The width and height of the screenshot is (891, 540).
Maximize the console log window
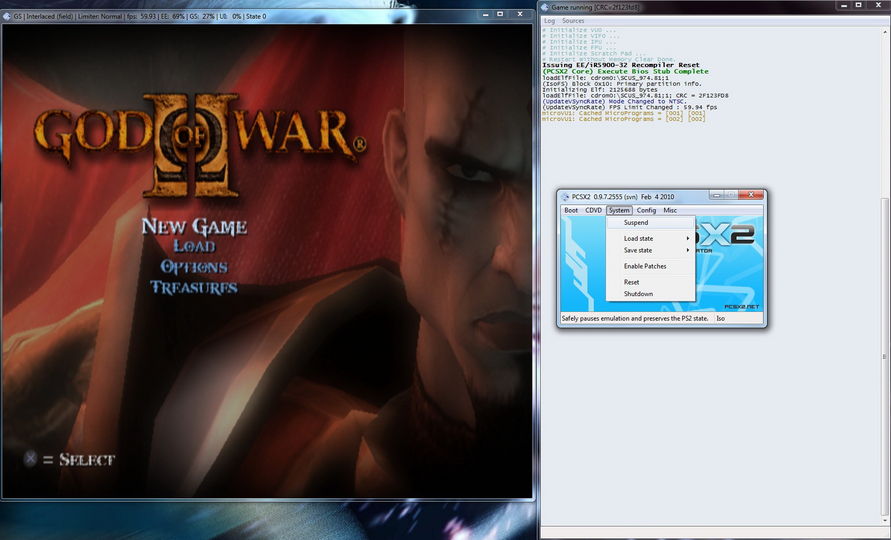pos(859,5)
